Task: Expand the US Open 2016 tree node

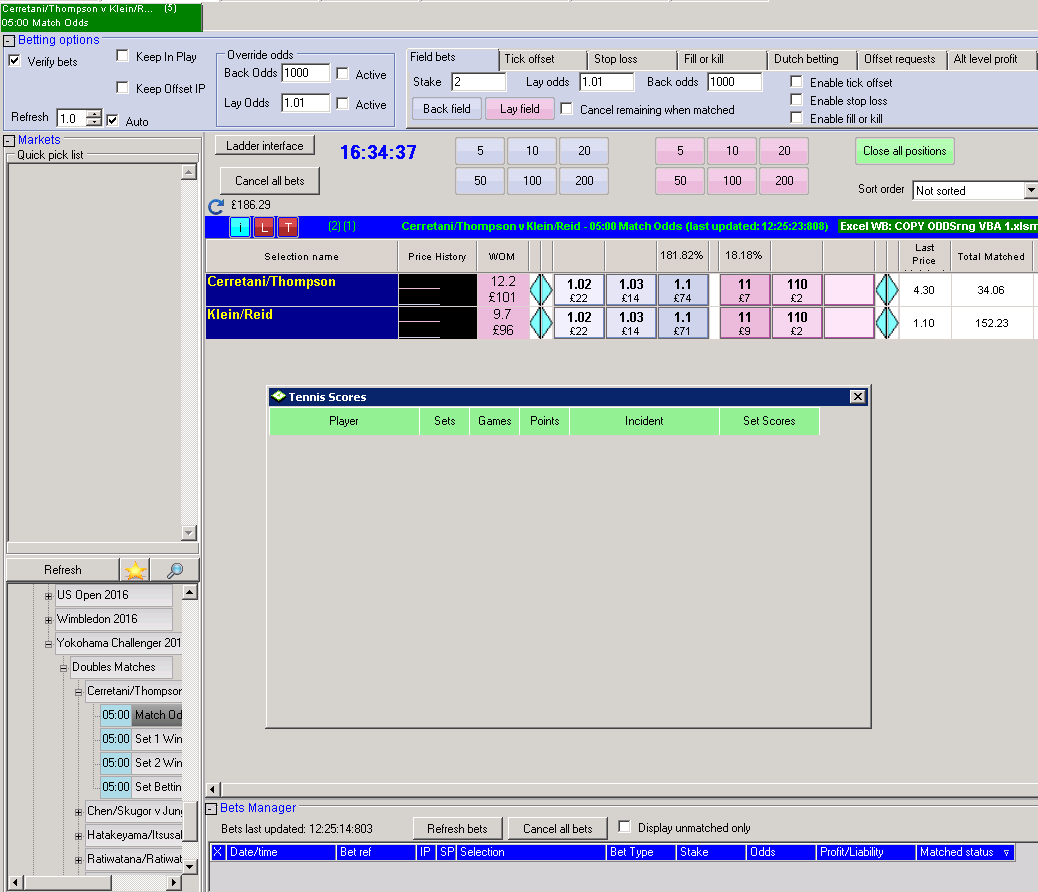Action: tap(48, 596)
